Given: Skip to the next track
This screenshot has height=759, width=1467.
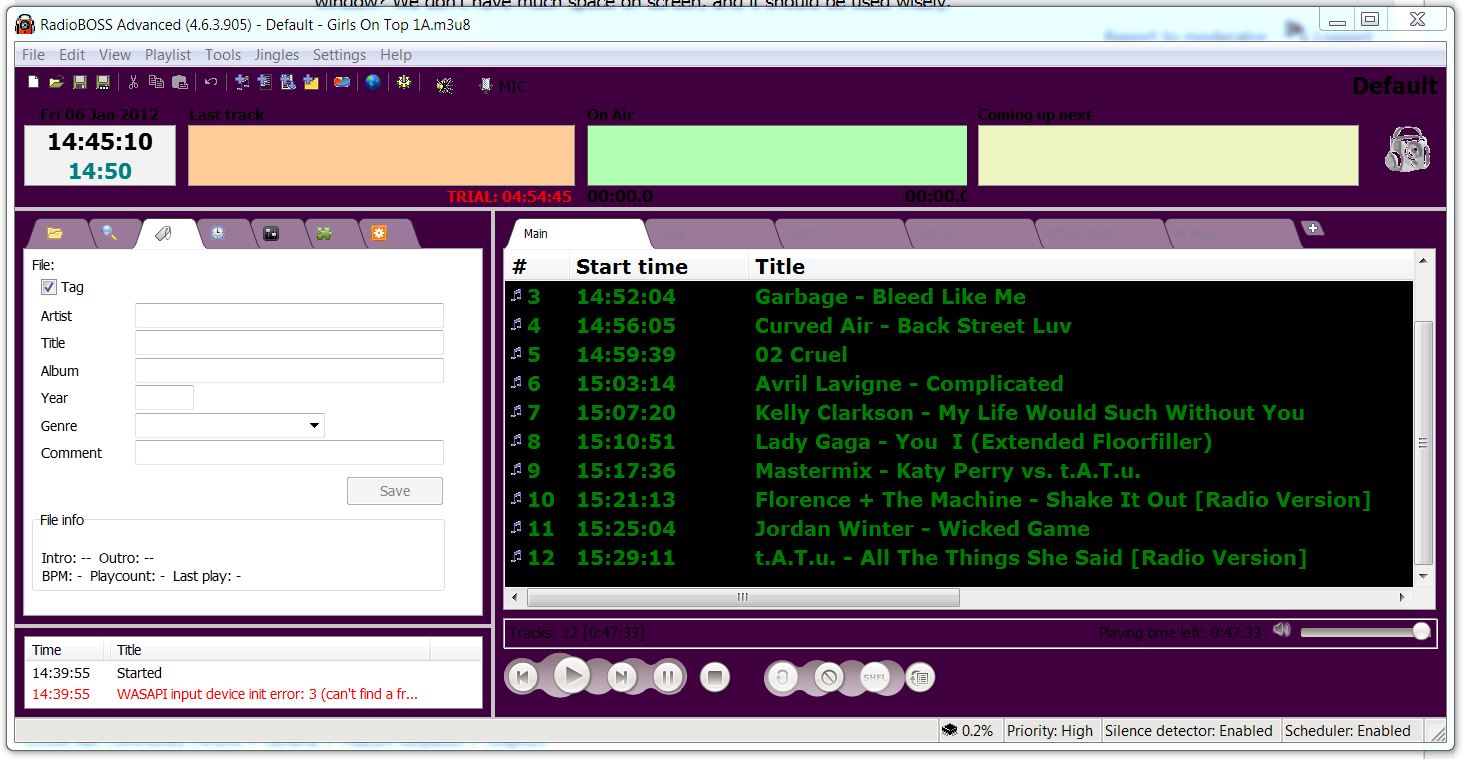Looking at the screenshot, I should tap(622, 678).
